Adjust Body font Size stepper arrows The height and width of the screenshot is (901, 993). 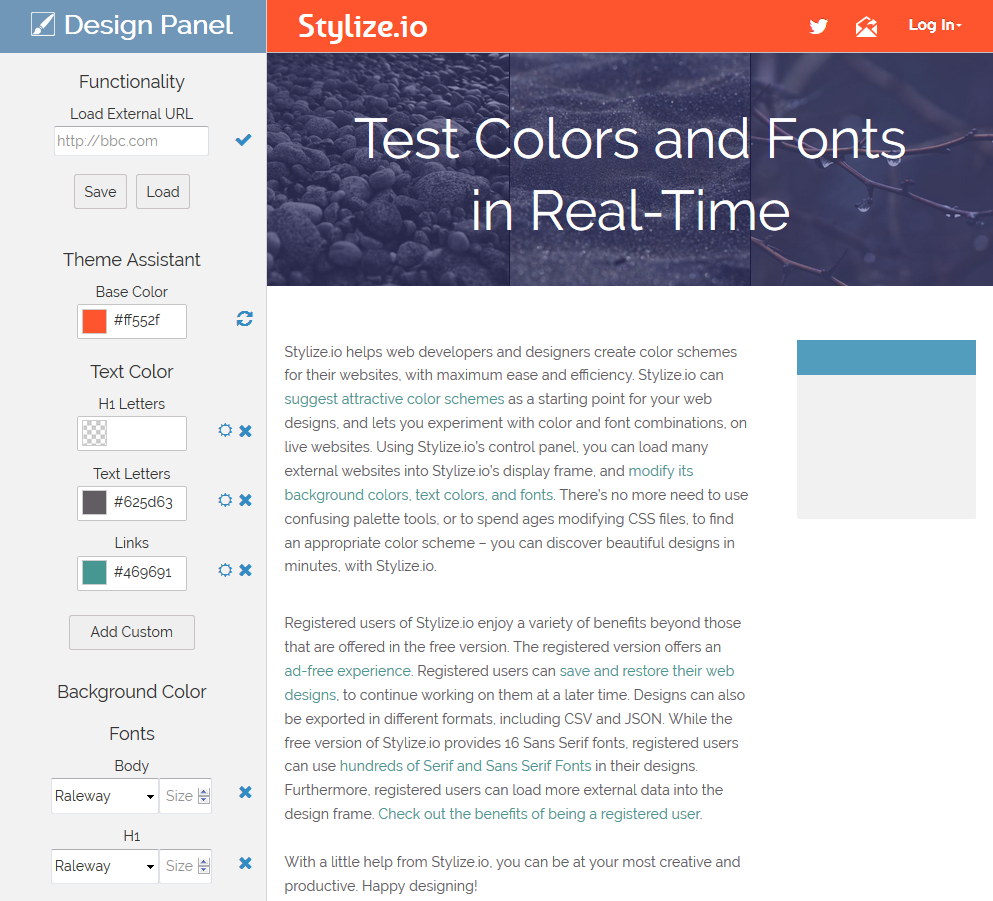(204, 796)
